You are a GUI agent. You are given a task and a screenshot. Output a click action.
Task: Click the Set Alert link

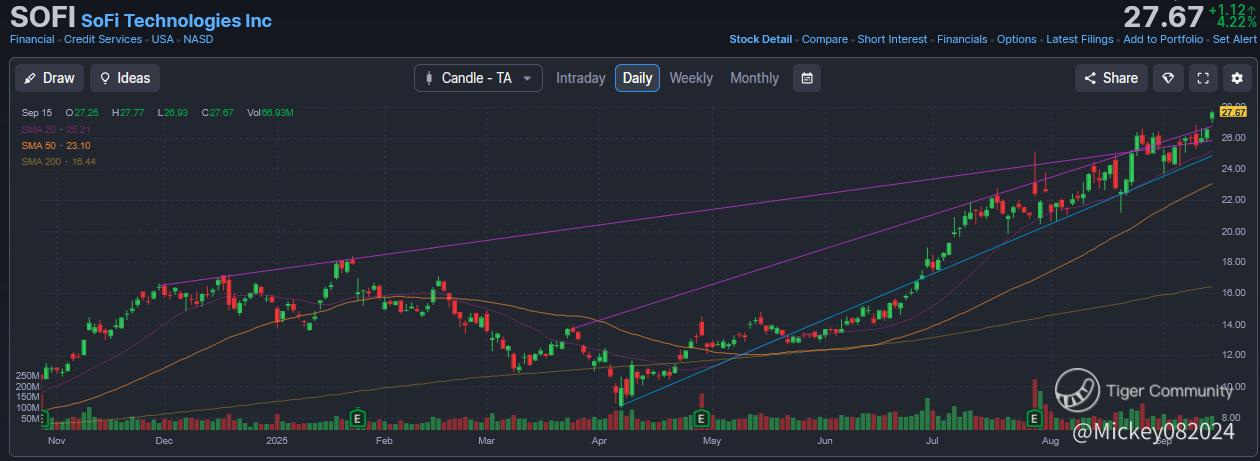[x=1235, y=40]
